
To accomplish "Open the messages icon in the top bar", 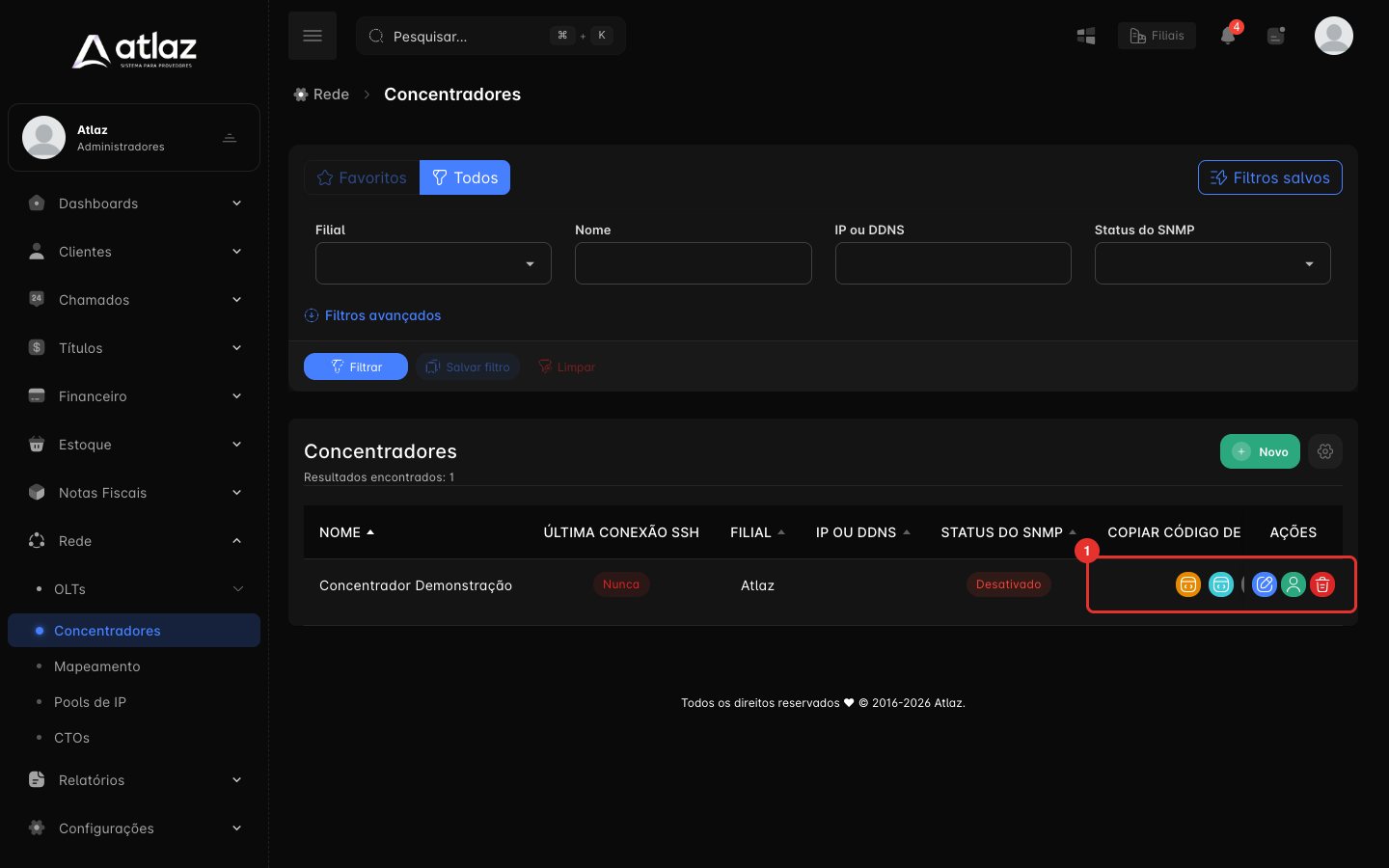I will [x=1276, y=36].
